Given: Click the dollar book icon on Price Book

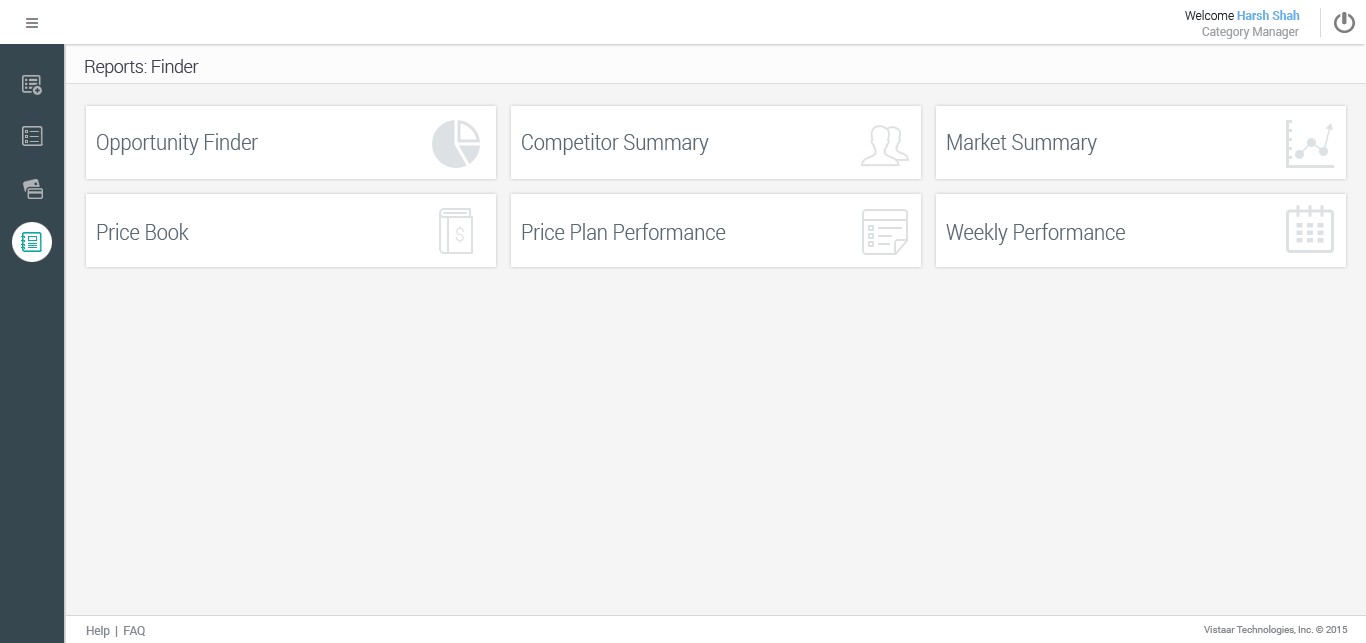Looking at the screenshot, I should pos(456,231).
